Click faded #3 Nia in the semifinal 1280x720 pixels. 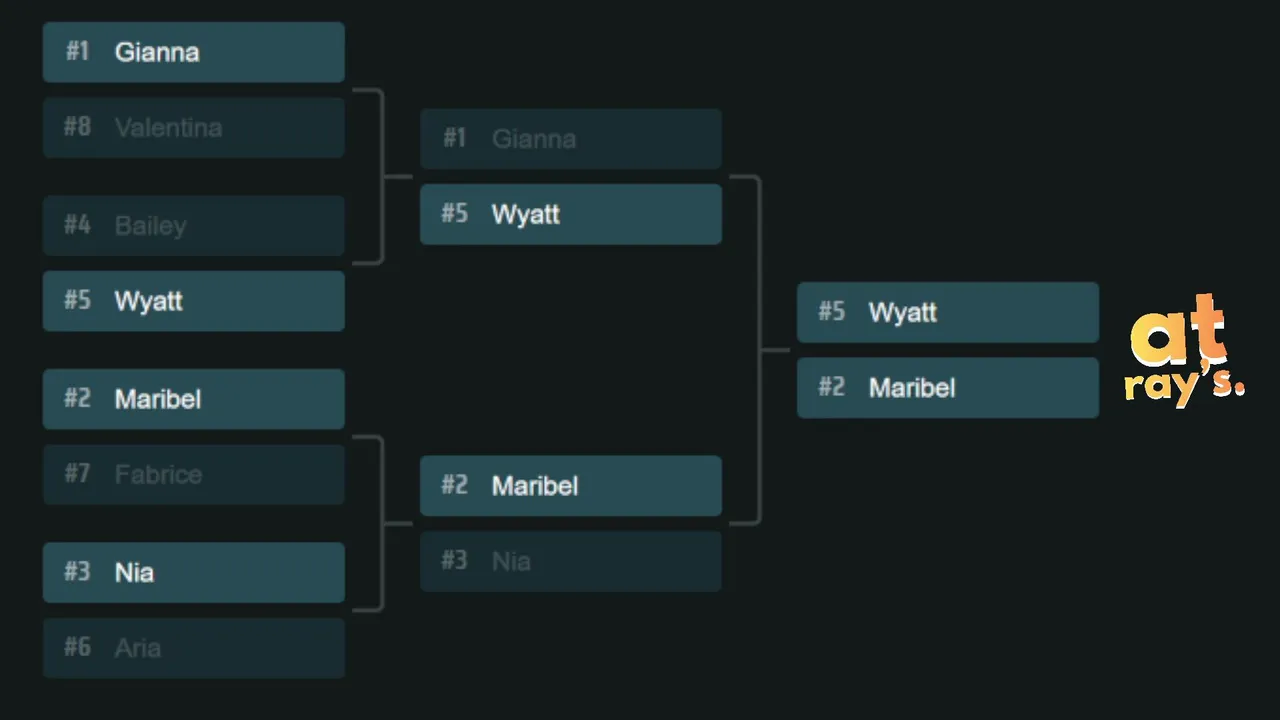(570, 561)
